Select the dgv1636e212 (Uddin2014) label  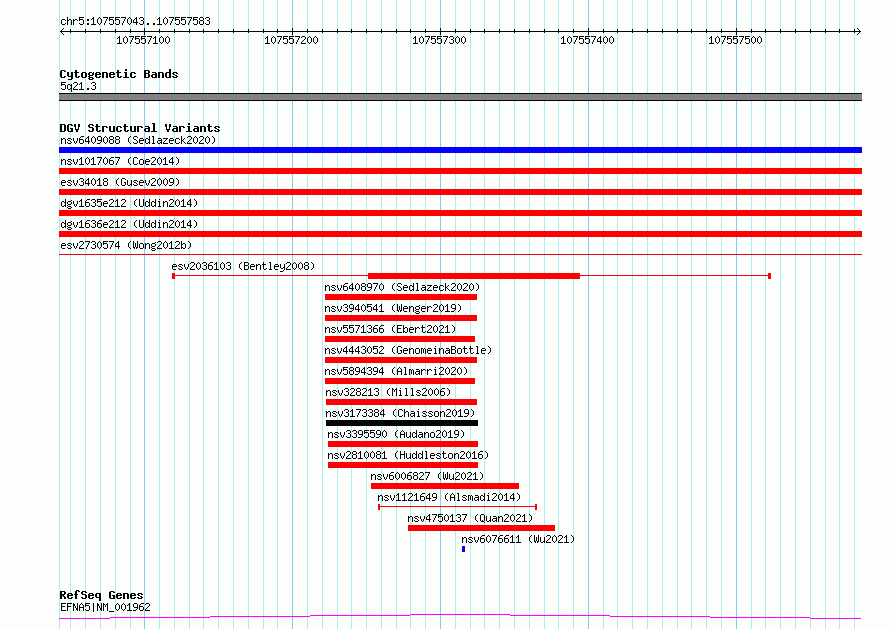coord(129,224)
